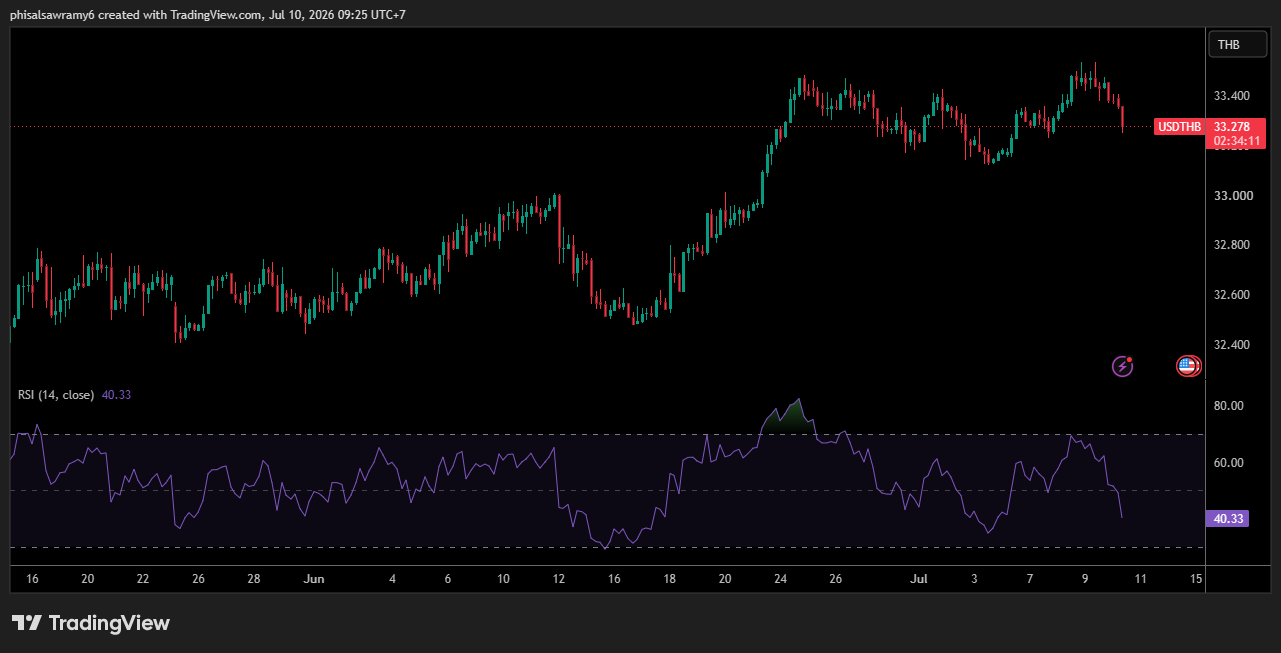Click the 33.400 price axis label

1231,96
